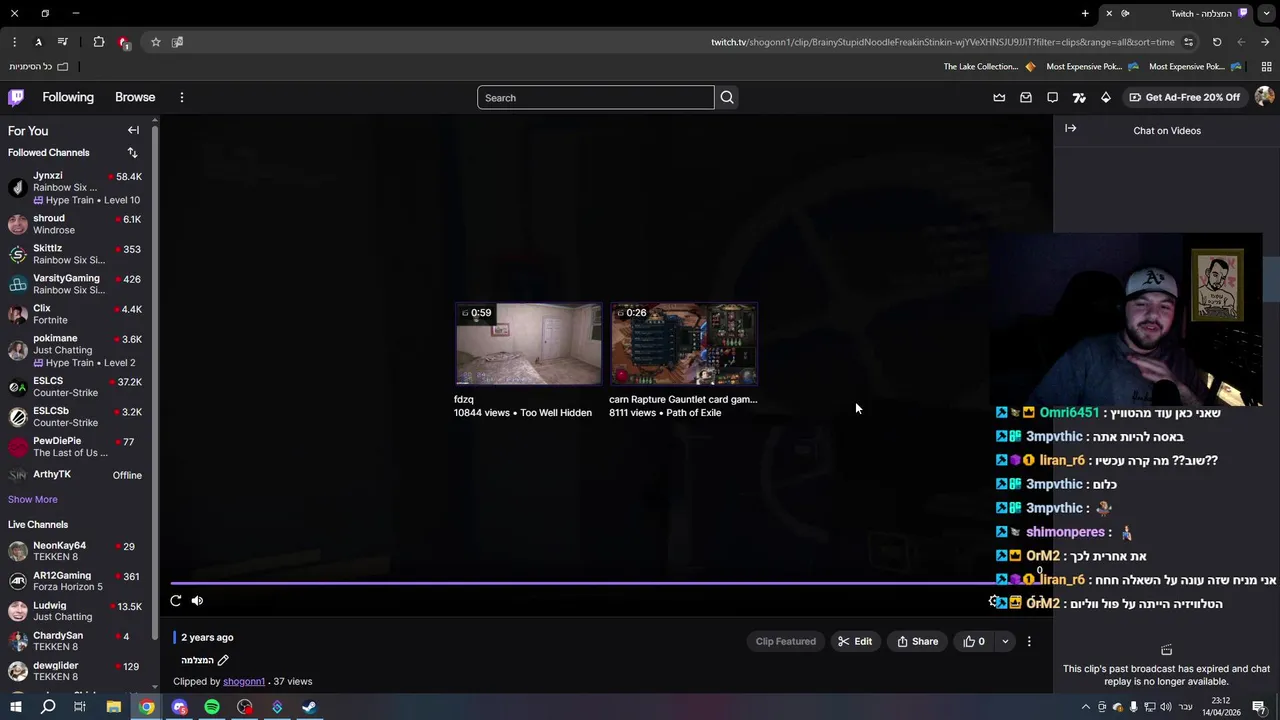Open the Bits purchase icon
The image size is (1280, 720).
pos(1106,97)
